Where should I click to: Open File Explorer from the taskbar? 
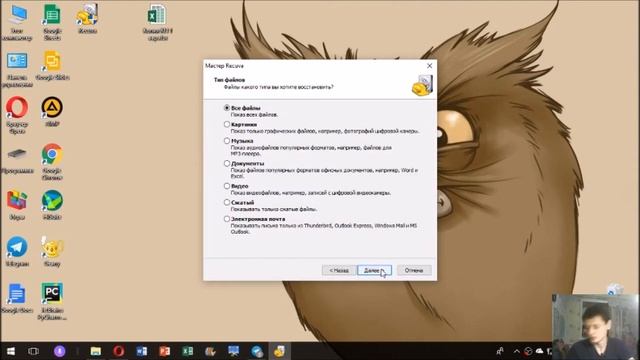pos(96,351)
